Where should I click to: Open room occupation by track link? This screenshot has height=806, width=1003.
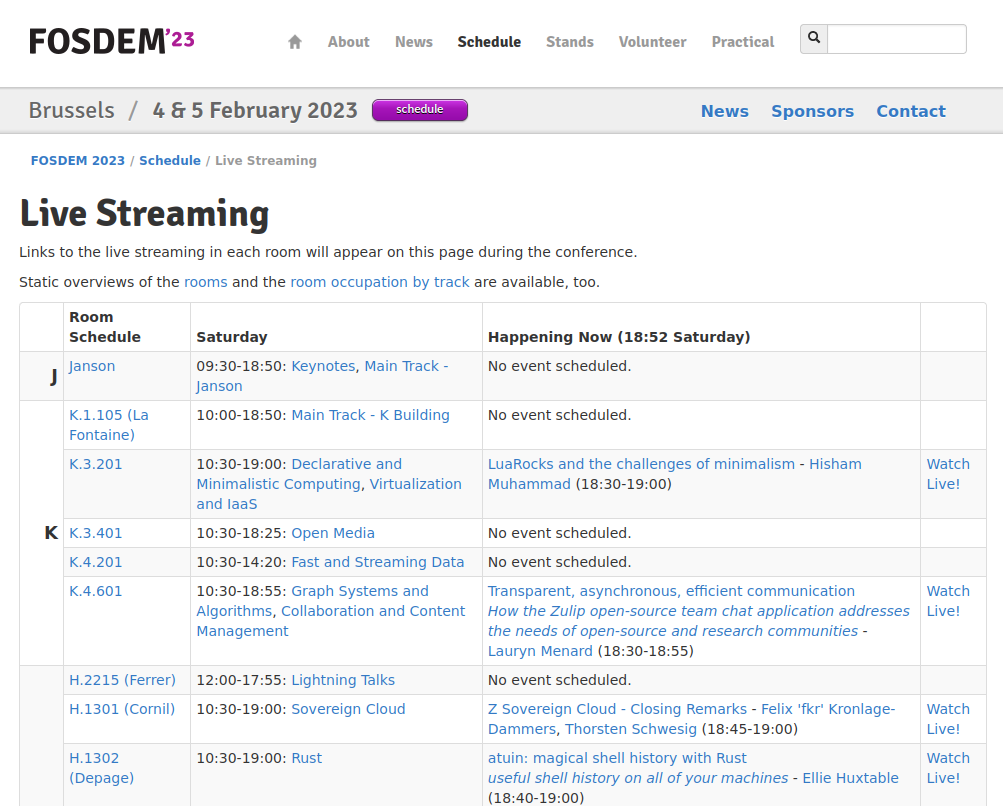pyautogui.click(x=380, y=282)
